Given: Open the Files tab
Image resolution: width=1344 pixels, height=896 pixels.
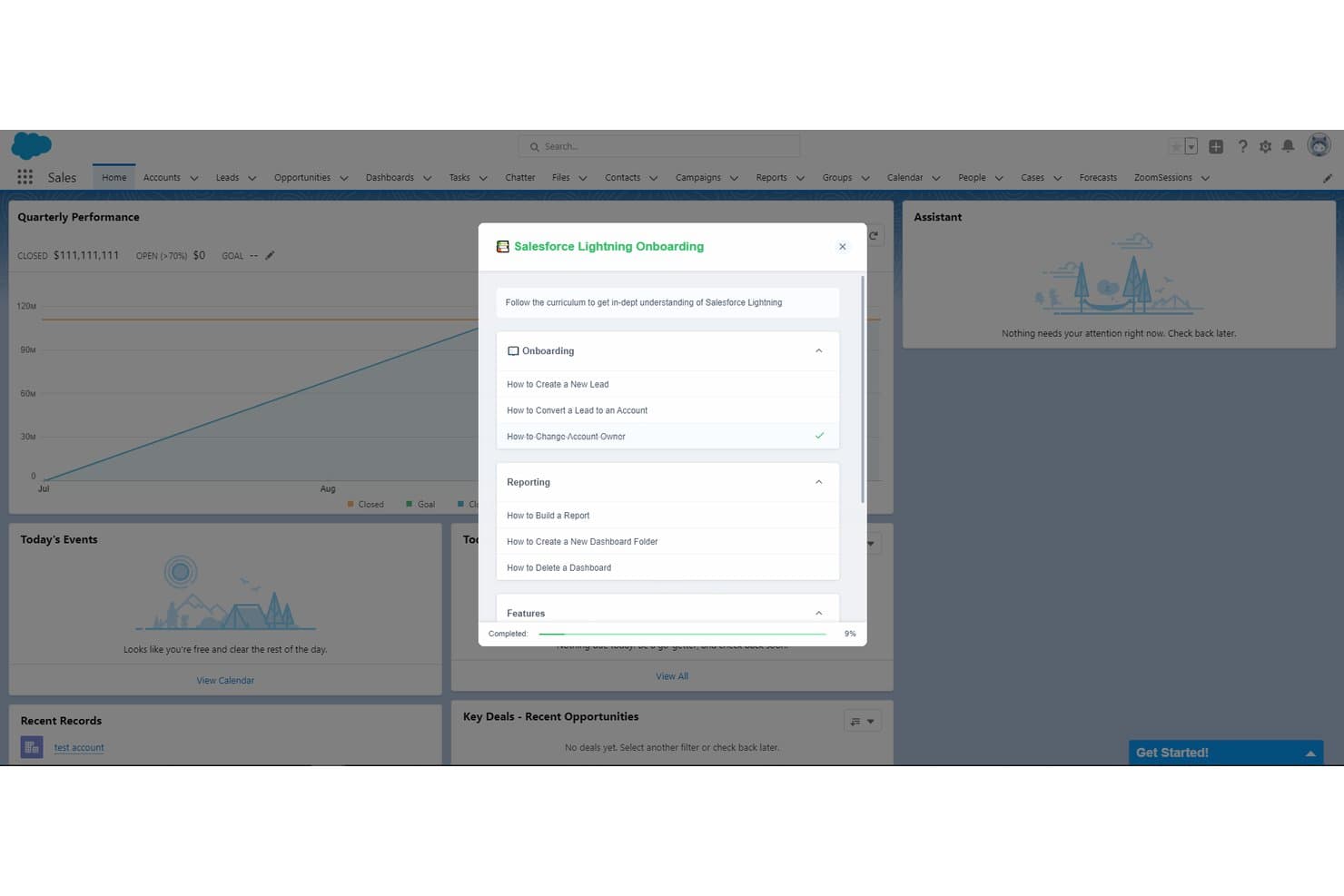Looking at the screenshot, I should point(561,178).
